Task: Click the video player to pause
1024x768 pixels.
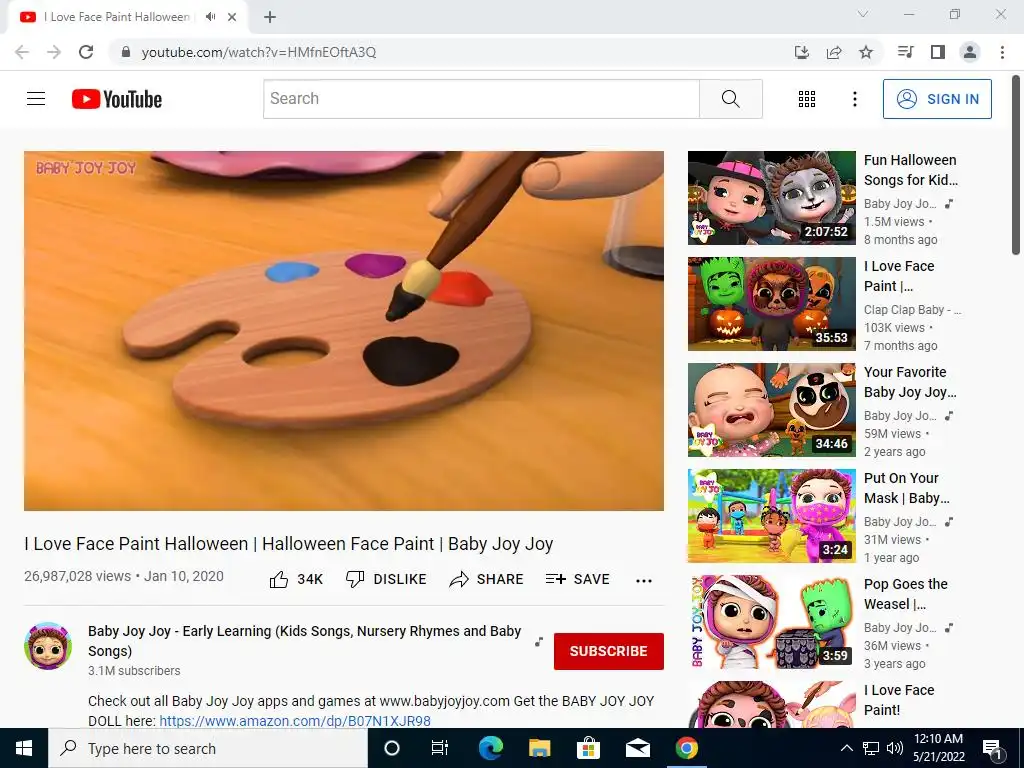Action: [x=344, y=330]
